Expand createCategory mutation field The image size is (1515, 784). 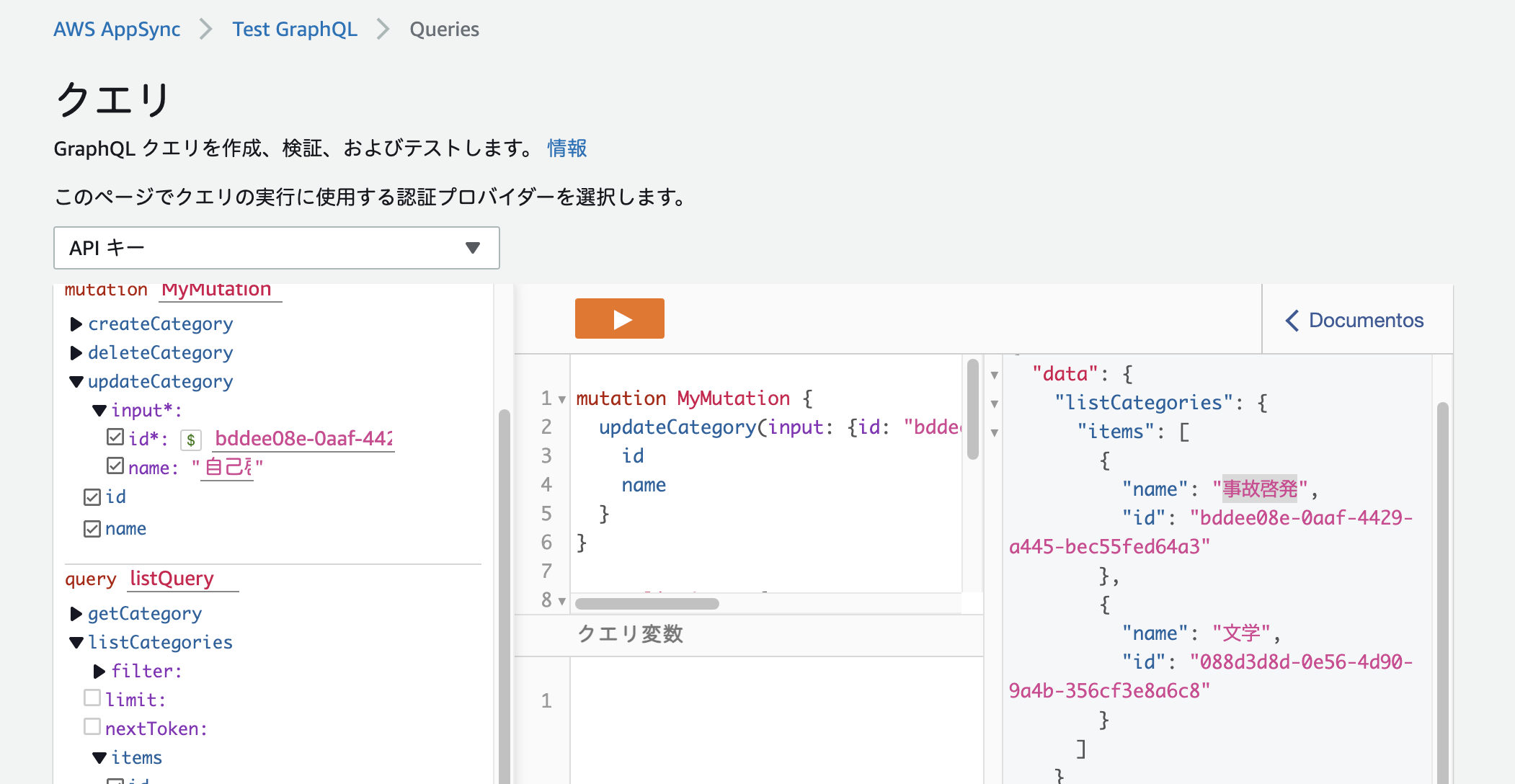76,324
